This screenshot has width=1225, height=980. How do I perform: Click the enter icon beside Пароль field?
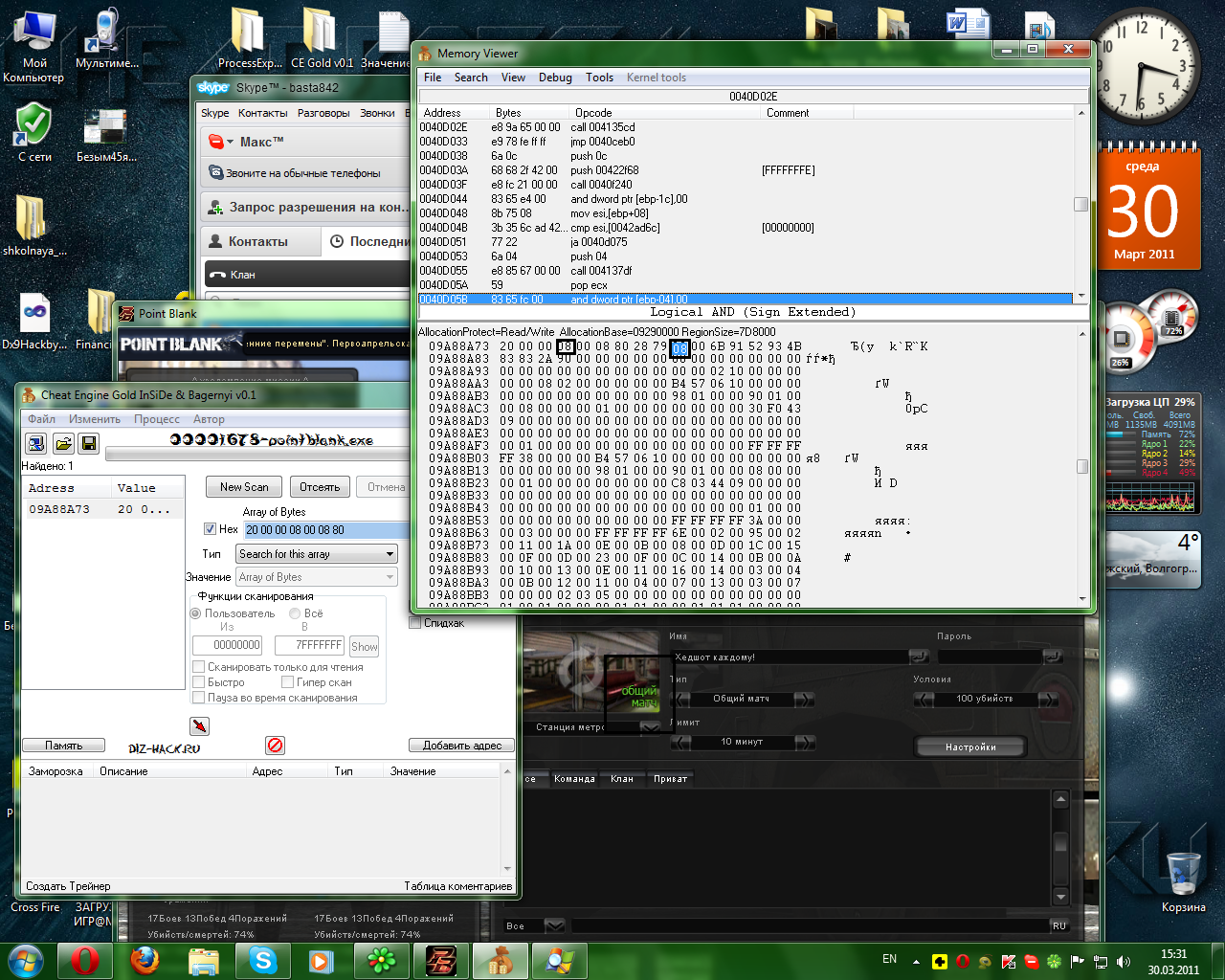pyautogui.click(x=1053, y=657)
